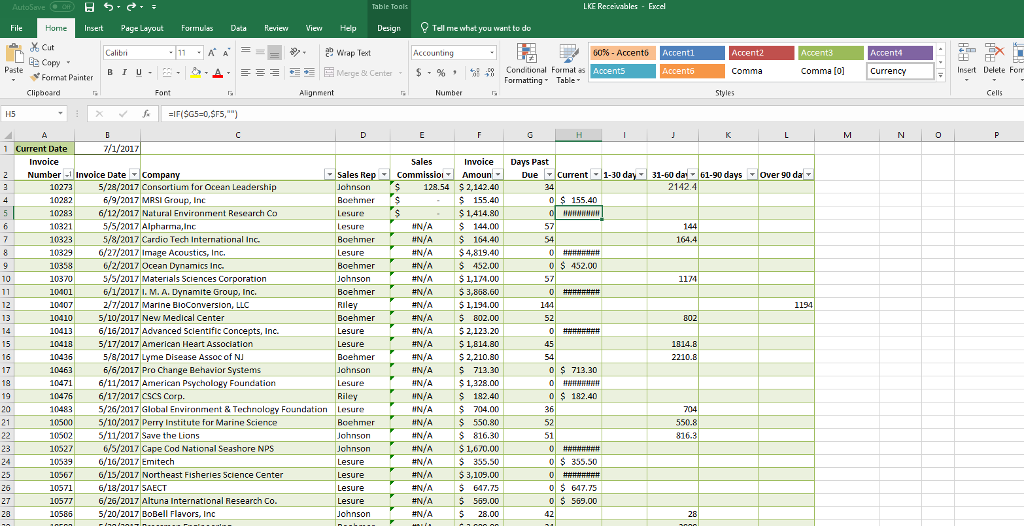Click the fx Insert Function icon
The image size is (1024, 526).
click(146, 114)
